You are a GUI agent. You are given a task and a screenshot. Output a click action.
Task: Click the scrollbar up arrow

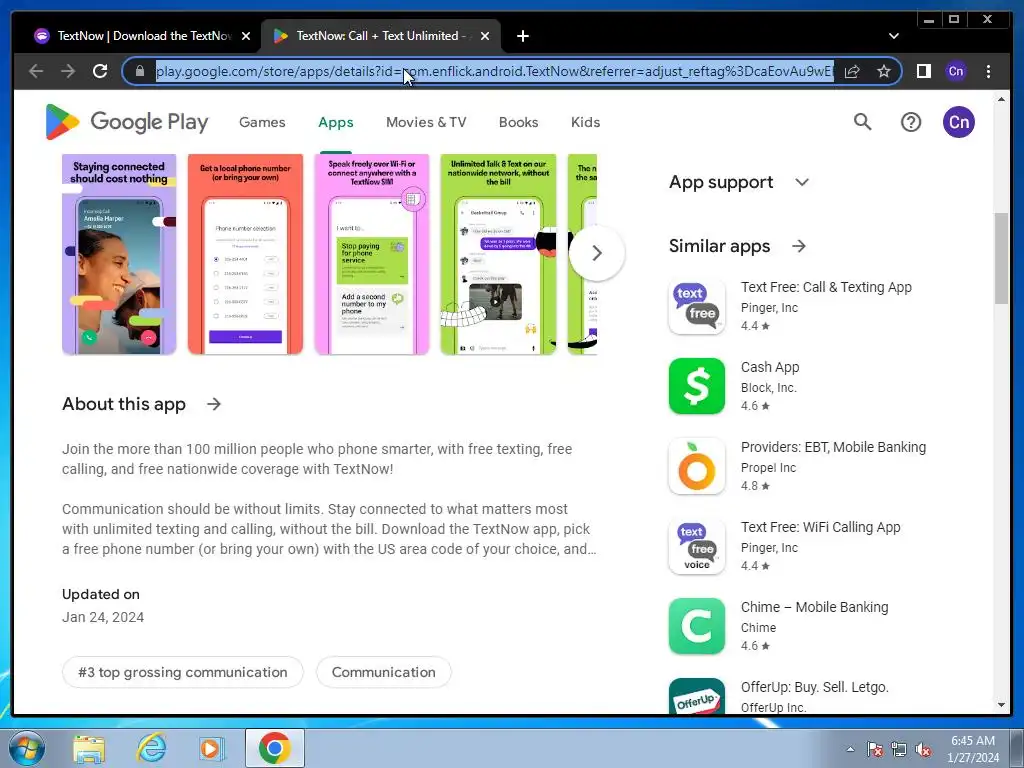[x=1001, y=99]
